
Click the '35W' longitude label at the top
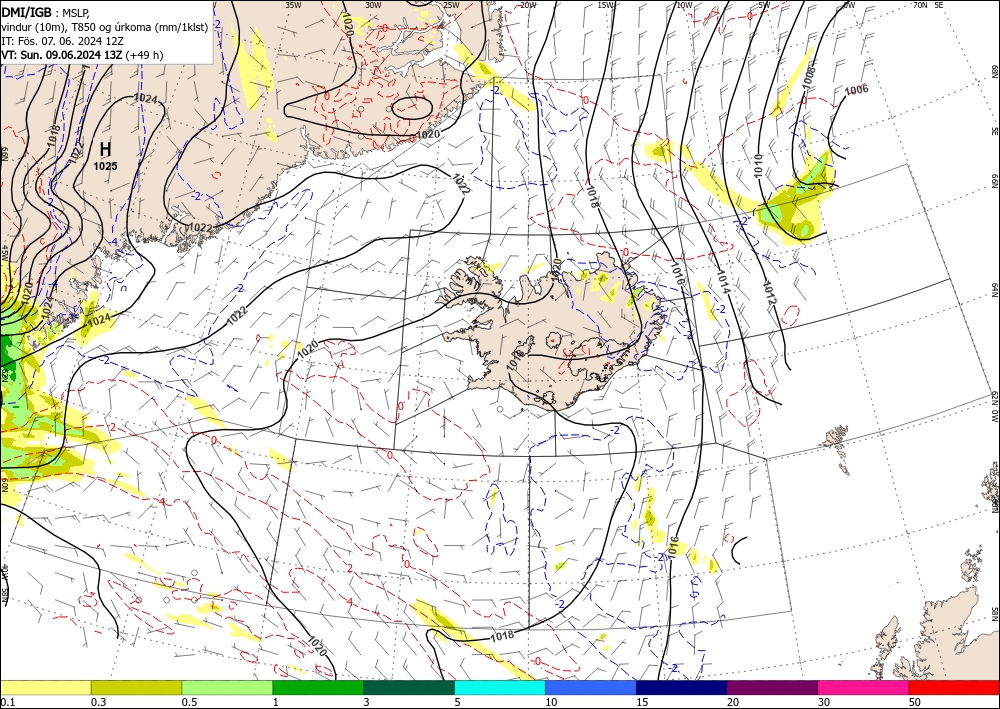coord(293,5)
